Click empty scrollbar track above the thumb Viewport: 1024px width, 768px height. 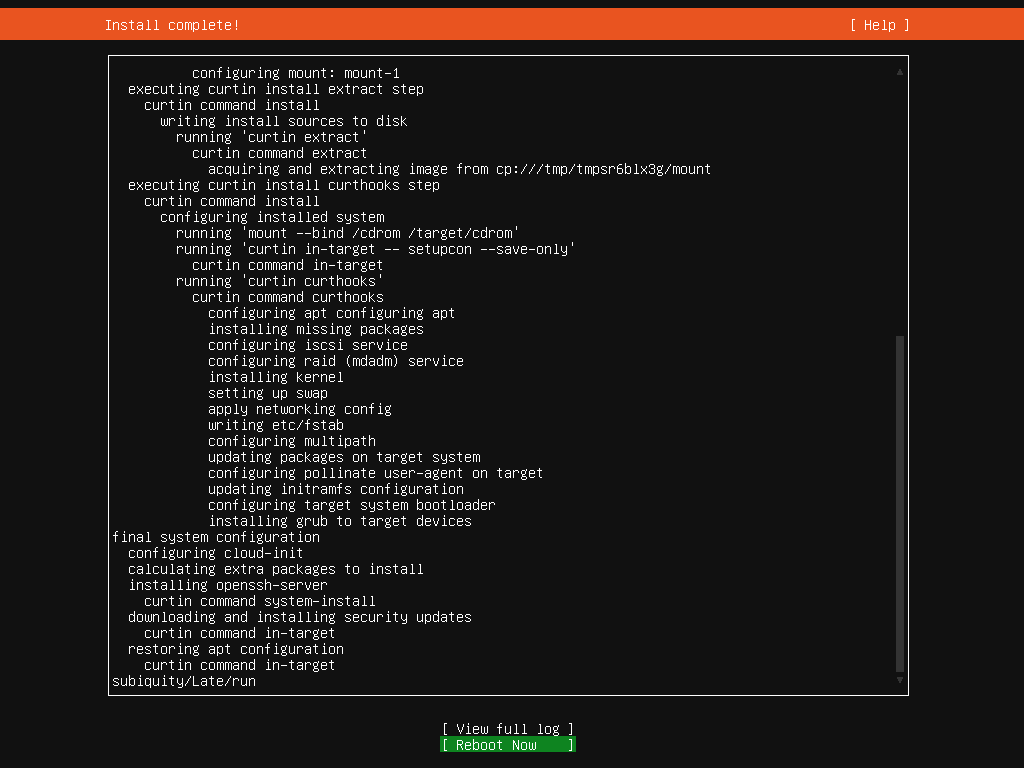click(x=900, y=200)
